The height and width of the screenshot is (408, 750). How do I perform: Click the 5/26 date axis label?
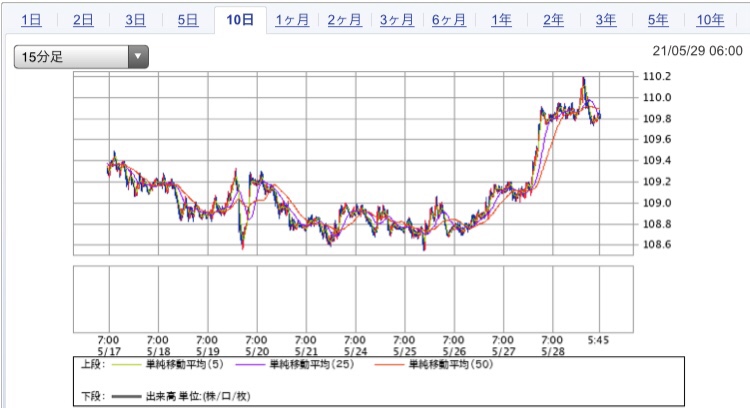click(454, 352)
